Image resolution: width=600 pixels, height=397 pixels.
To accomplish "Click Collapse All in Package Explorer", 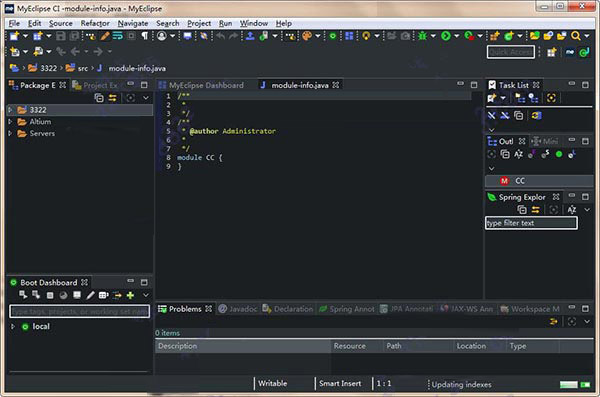I will [x=99, y=98].
